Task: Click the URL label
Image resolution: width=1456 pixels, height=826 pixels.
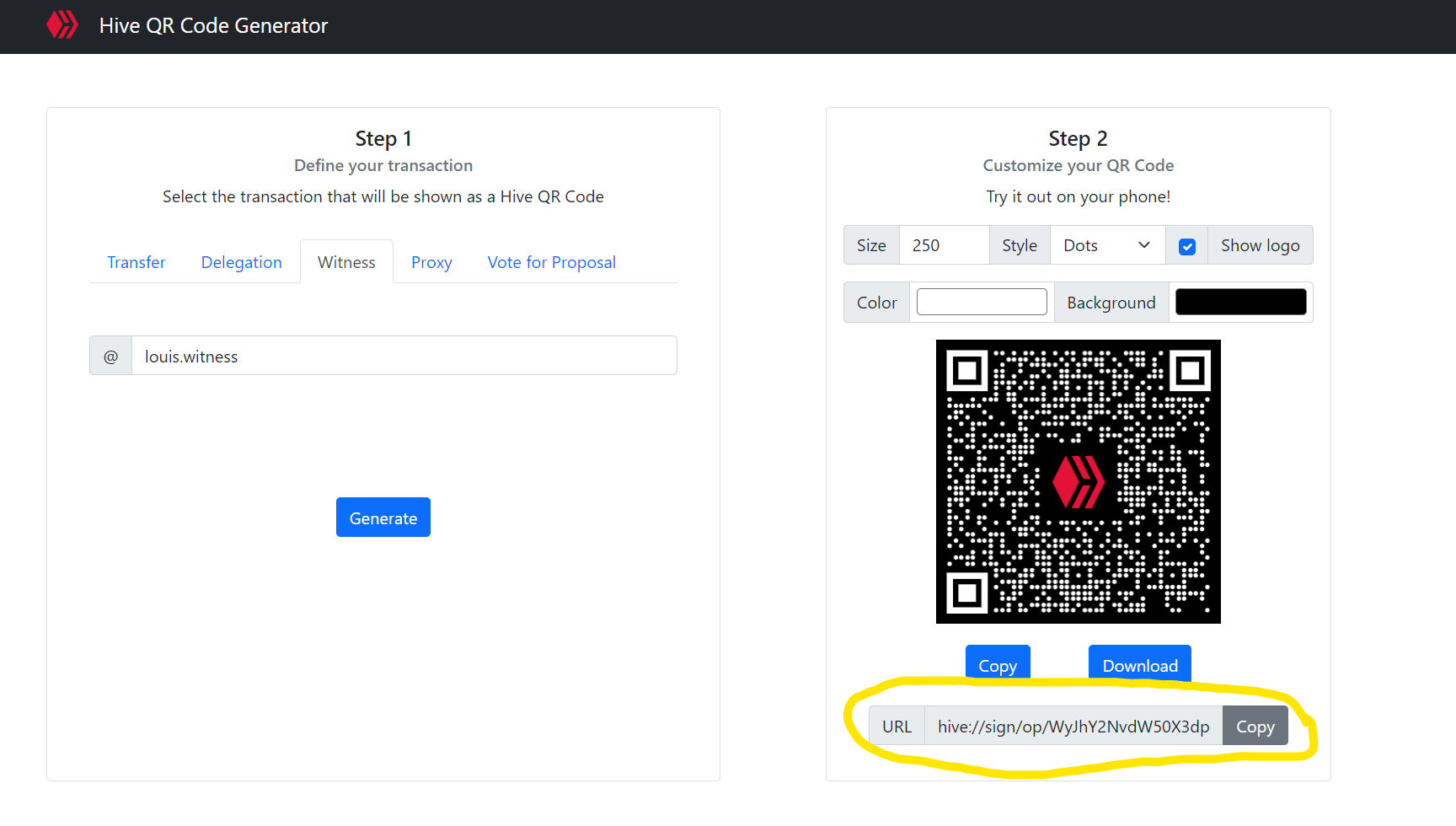Action: click(x=897, y=726)
